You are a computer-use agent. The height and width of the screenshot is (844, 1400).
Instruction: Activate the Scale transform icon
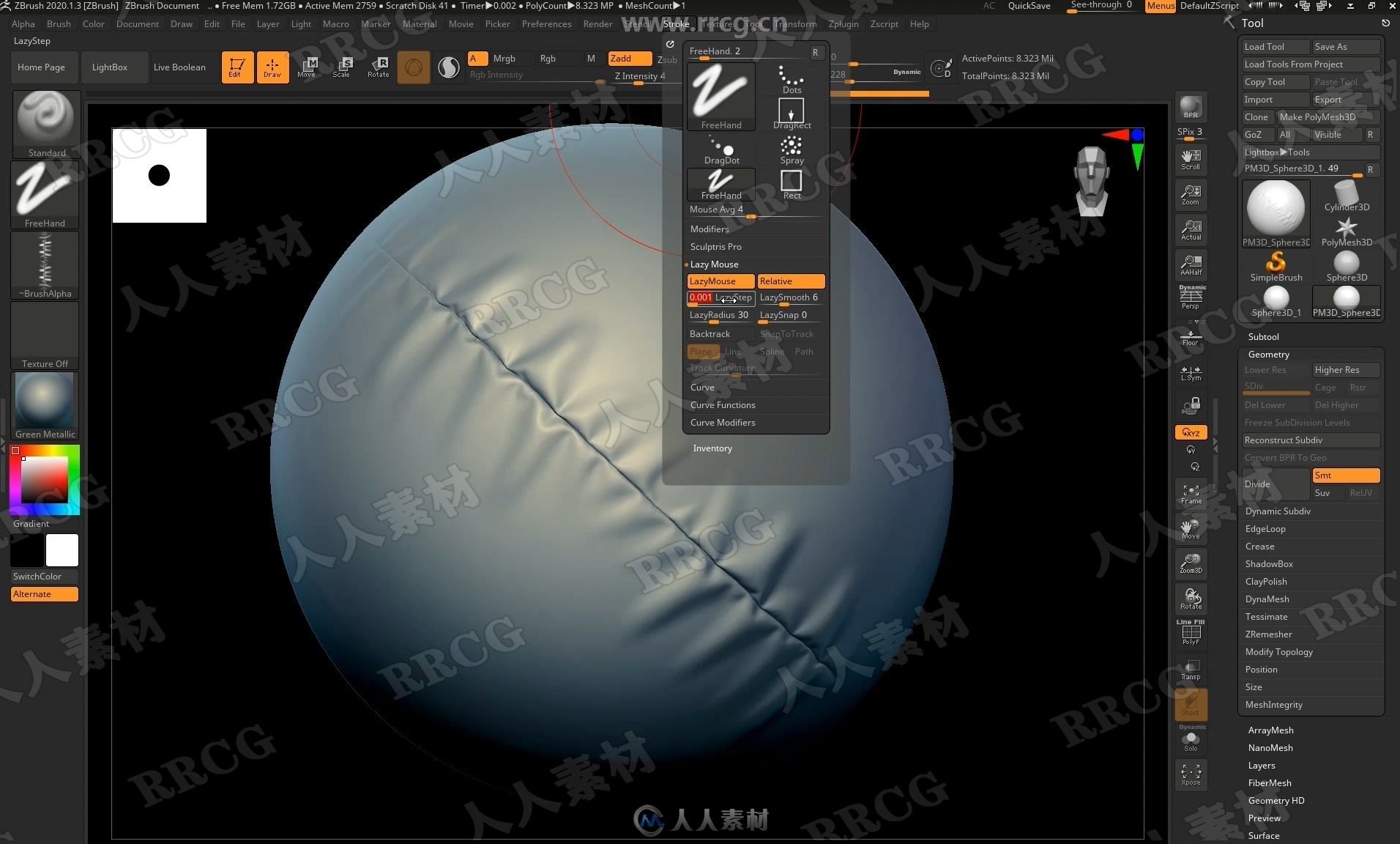pos(343,67)
